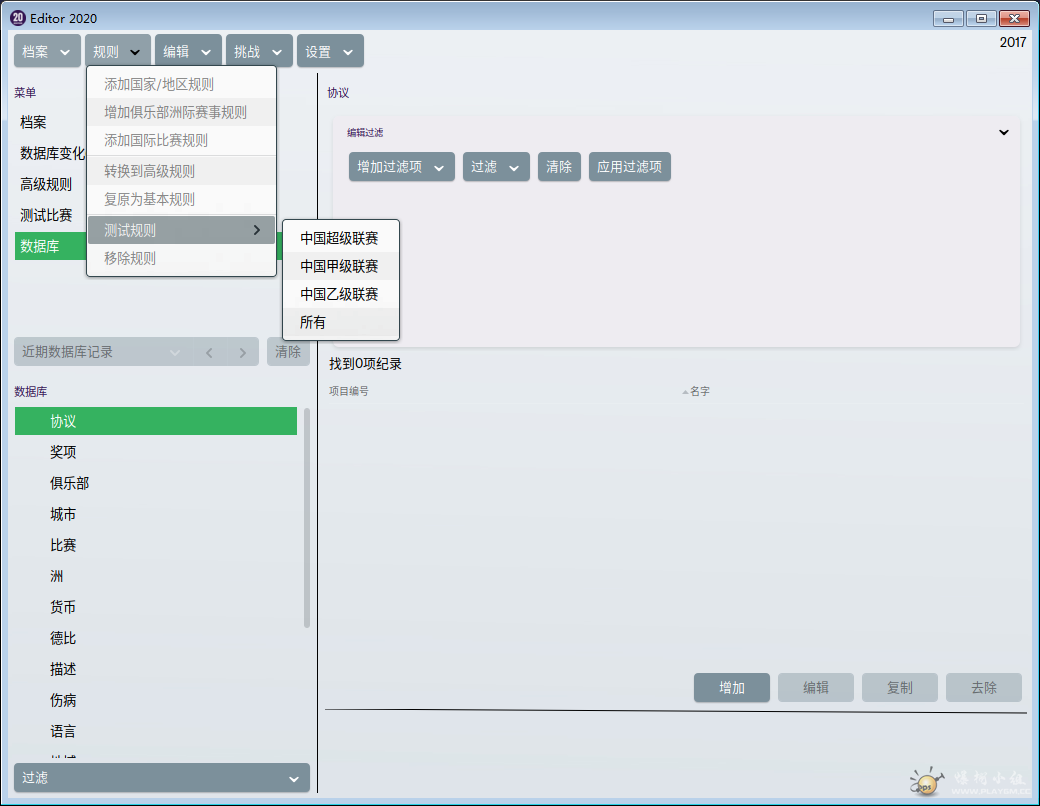Open the 测试规则 submenu arrow
Viewport: 1040px width, 806px height.
pyautogui.click(x=257, y=230)
